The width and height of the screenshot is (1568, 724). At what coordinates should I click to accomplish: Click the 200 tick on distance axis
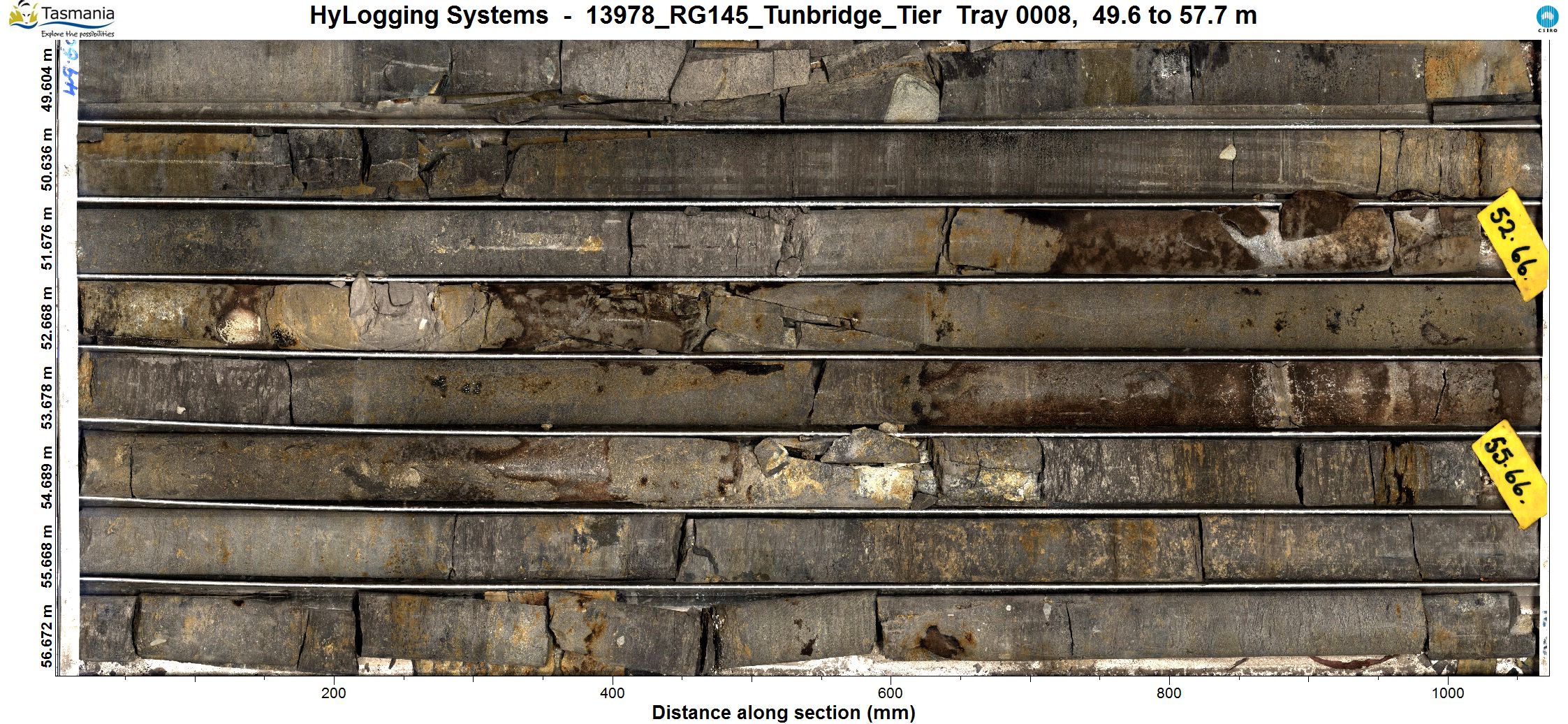point(334,693)
